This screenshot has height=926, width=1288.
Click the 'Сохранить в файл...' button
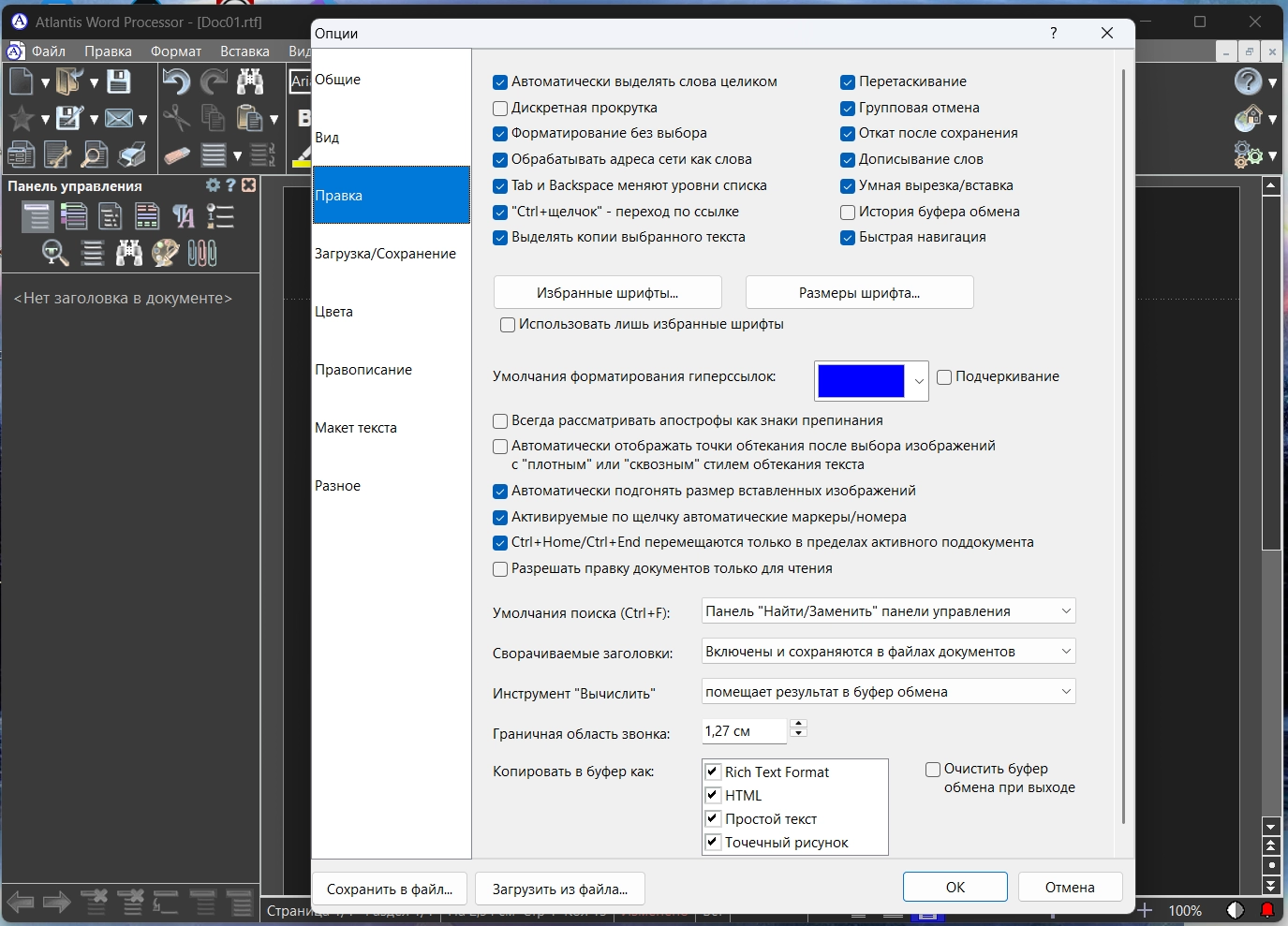click(x=390, y=889)
